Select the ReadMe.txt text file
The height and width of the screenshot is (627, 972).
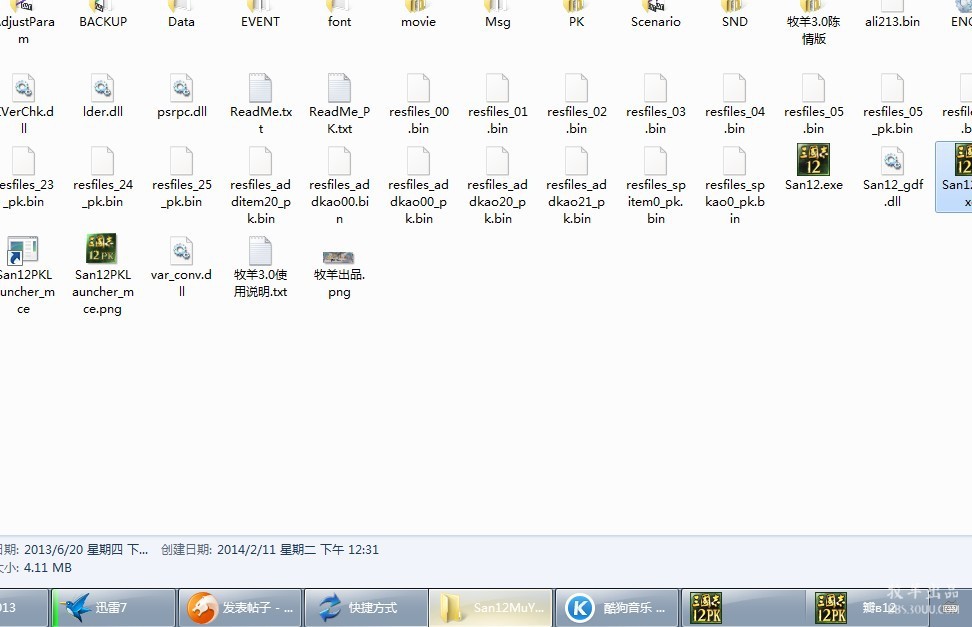(x=260, y=88)
